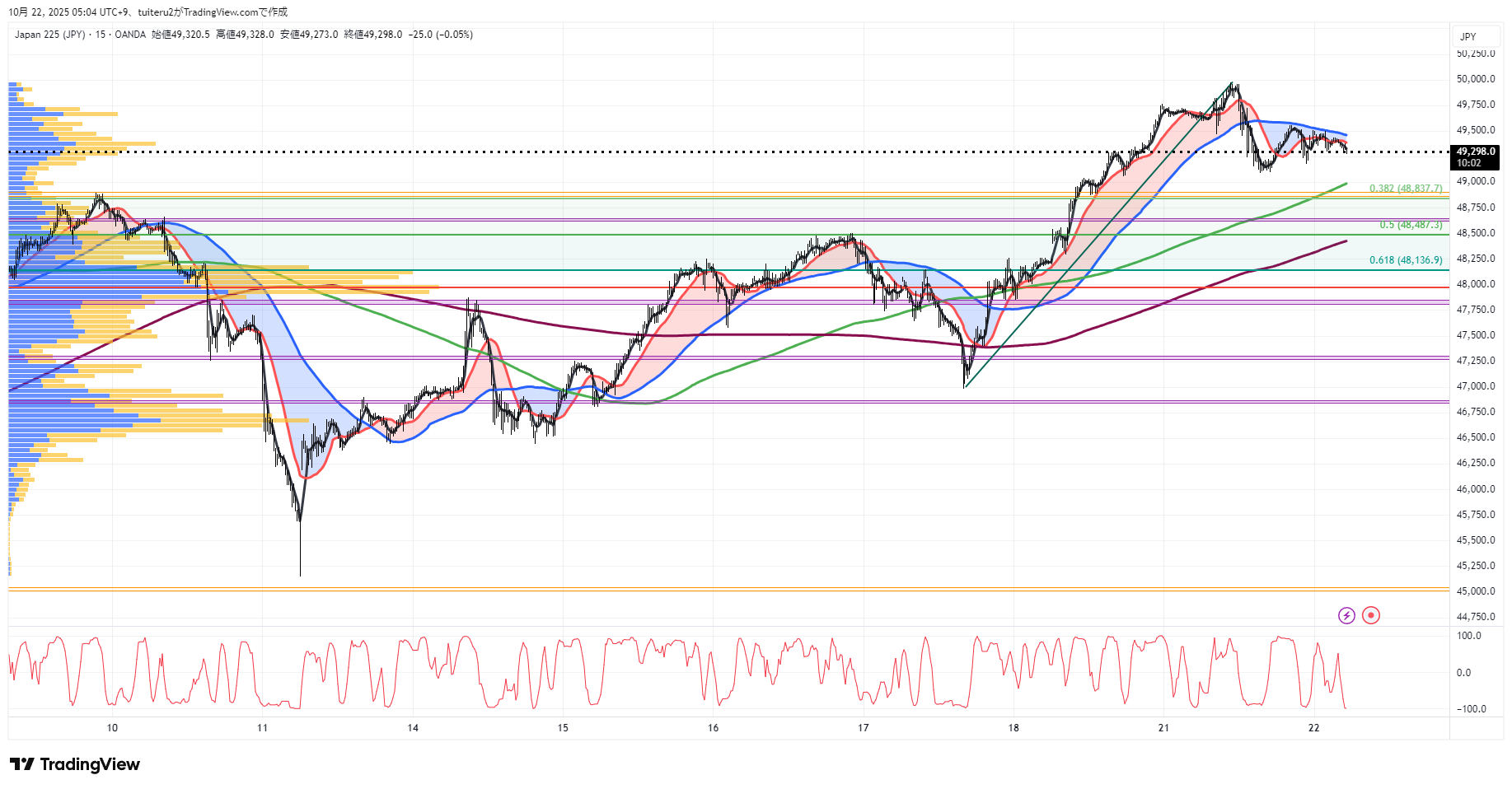1512x789 pixels.
Task: Click the black dotted current price line
Action: (x=742, y=152)
